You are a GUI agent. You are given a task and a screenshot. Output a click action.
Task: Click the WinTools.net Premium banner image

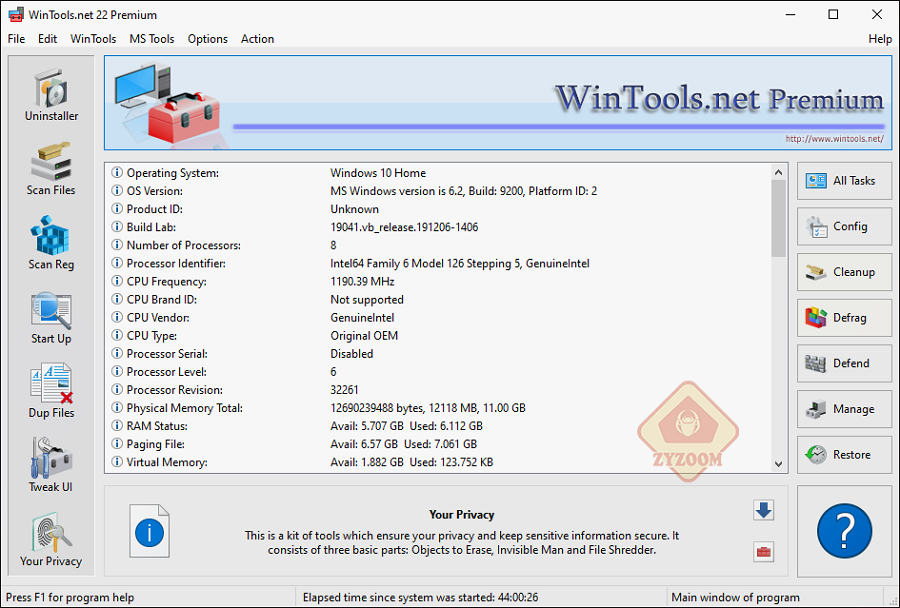click(x=498, y=103)
